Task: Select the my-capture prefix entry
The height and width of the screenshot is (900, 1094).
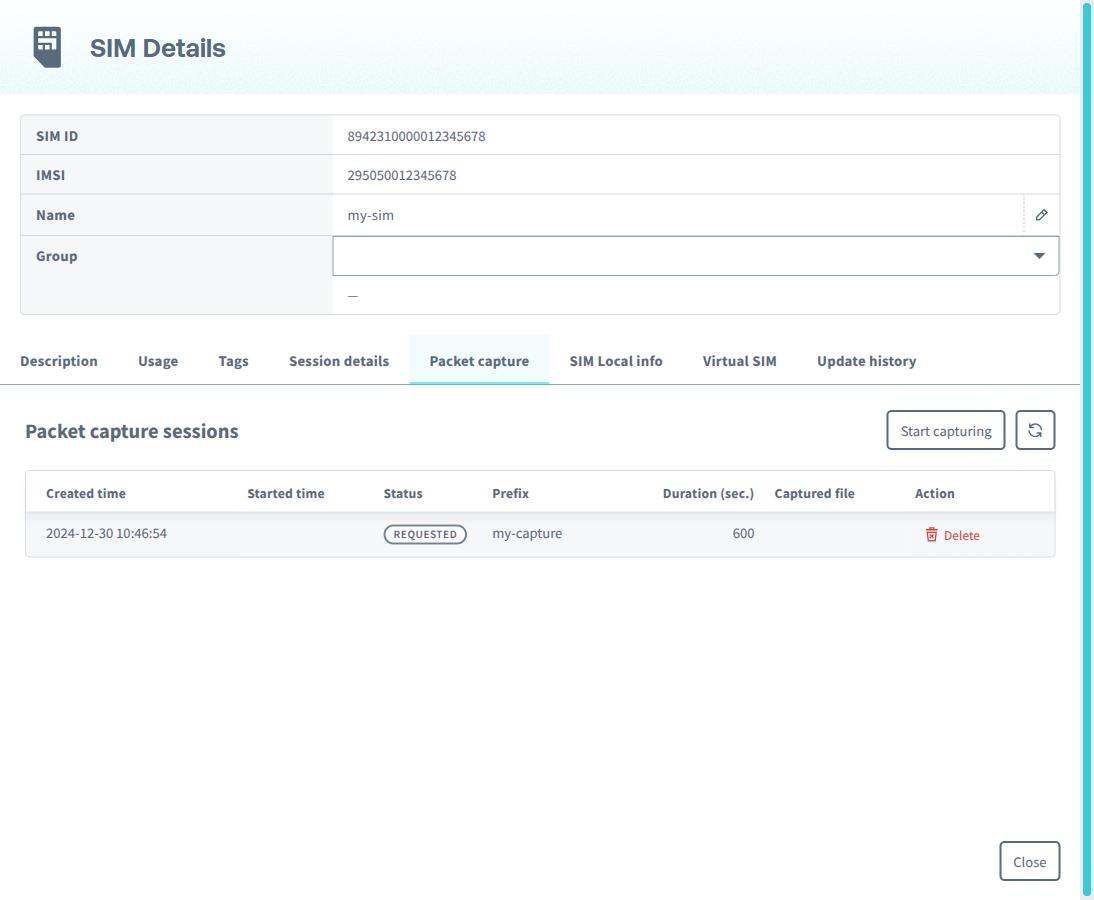Action: (x=527, y=533)
